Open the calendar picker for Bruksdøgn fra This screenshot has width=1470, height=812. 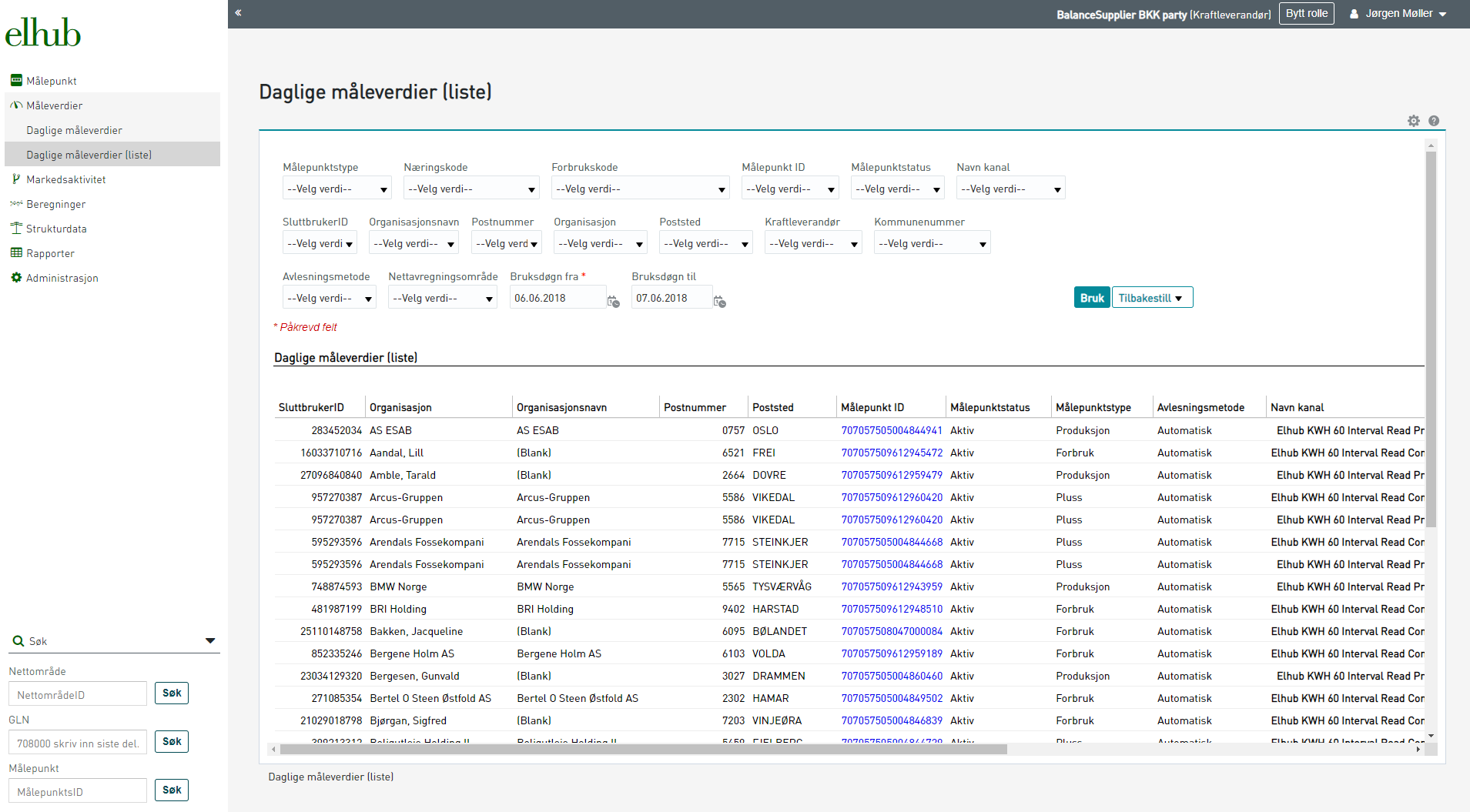click(614, 301)
